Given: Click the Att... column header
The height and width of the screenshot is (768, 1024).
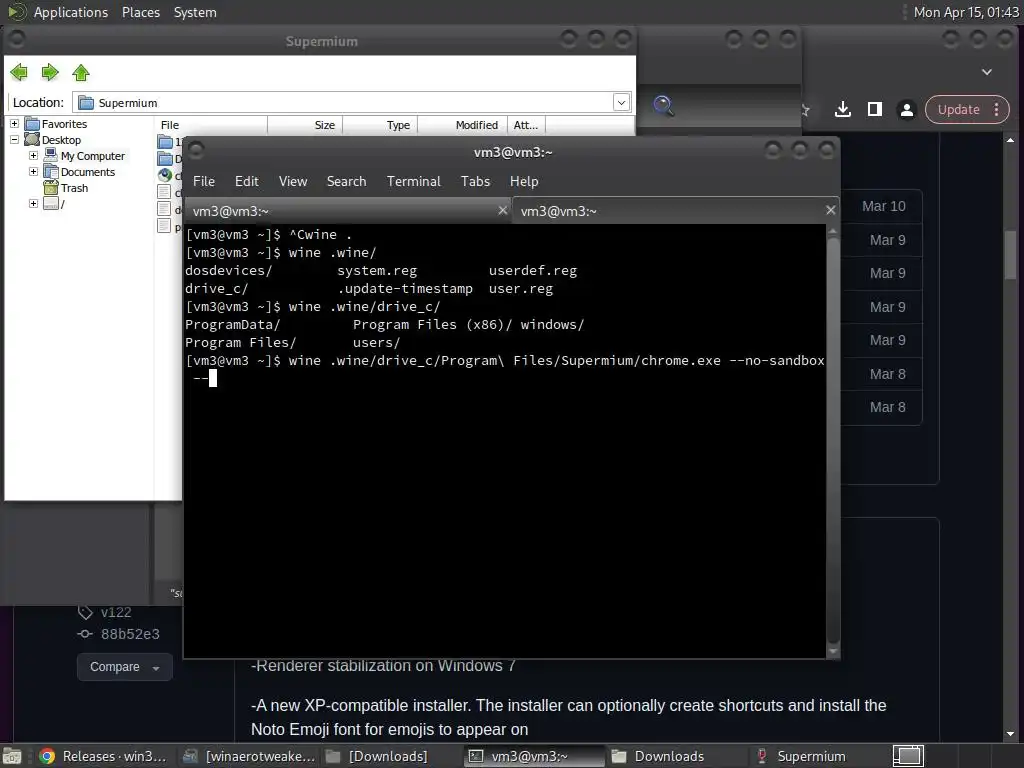Looking at the screenshot, I should [x=526, y=125].
